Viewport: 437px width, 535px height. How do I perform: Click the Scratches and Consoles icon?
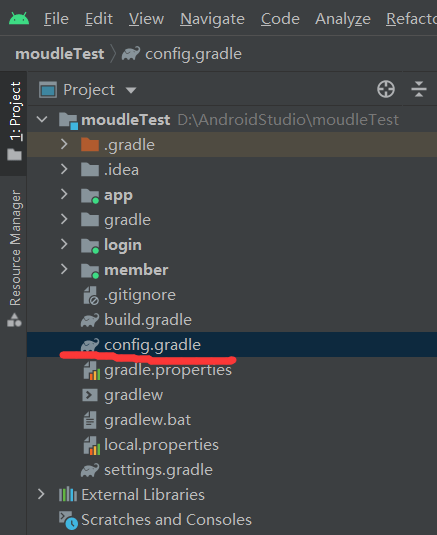click(x=68, y=520)
